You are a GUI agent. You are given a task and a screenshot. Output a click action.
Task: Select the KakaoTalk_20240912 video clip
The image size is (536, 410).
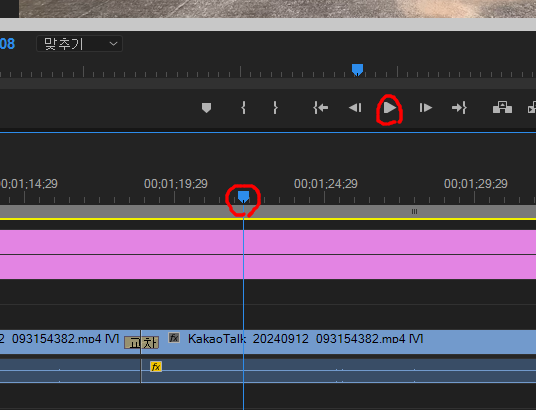[x=338, y=342]
